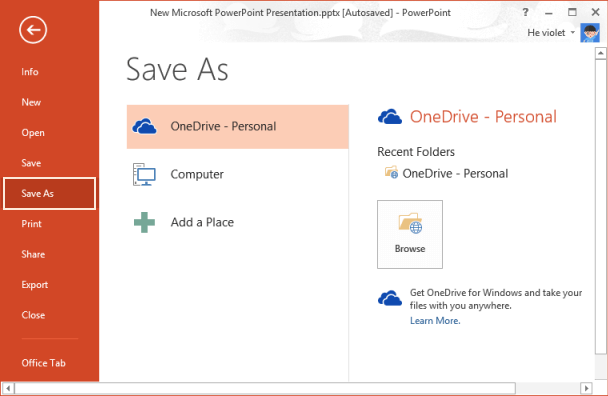Viewport: 608px width, 396px height.
Task: Click horizontal scrollbar right arrow
Action: (586, 388)
